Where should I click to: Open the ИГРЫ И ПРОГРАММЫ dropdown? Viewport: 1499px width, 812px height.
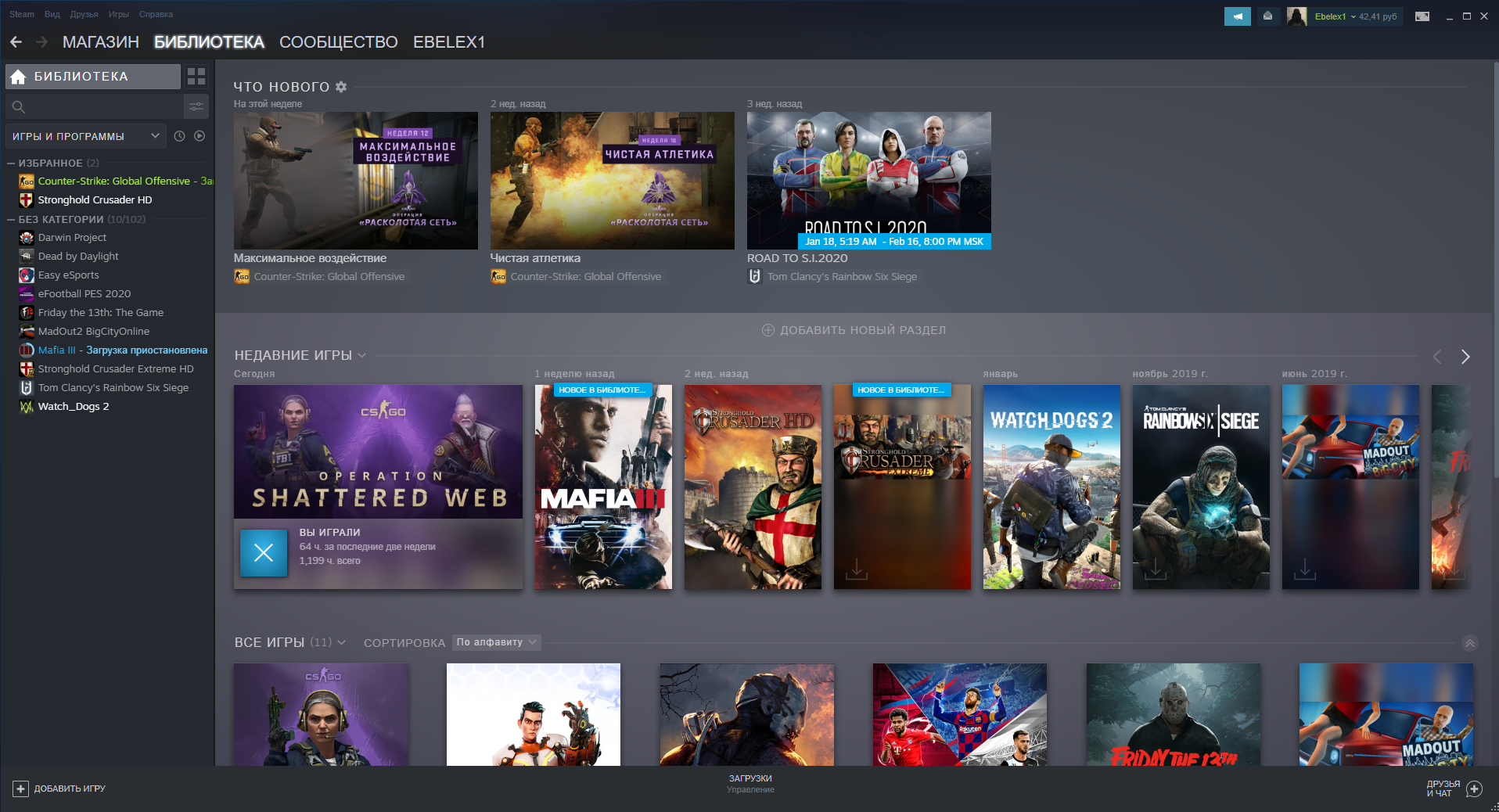(86, 136)
